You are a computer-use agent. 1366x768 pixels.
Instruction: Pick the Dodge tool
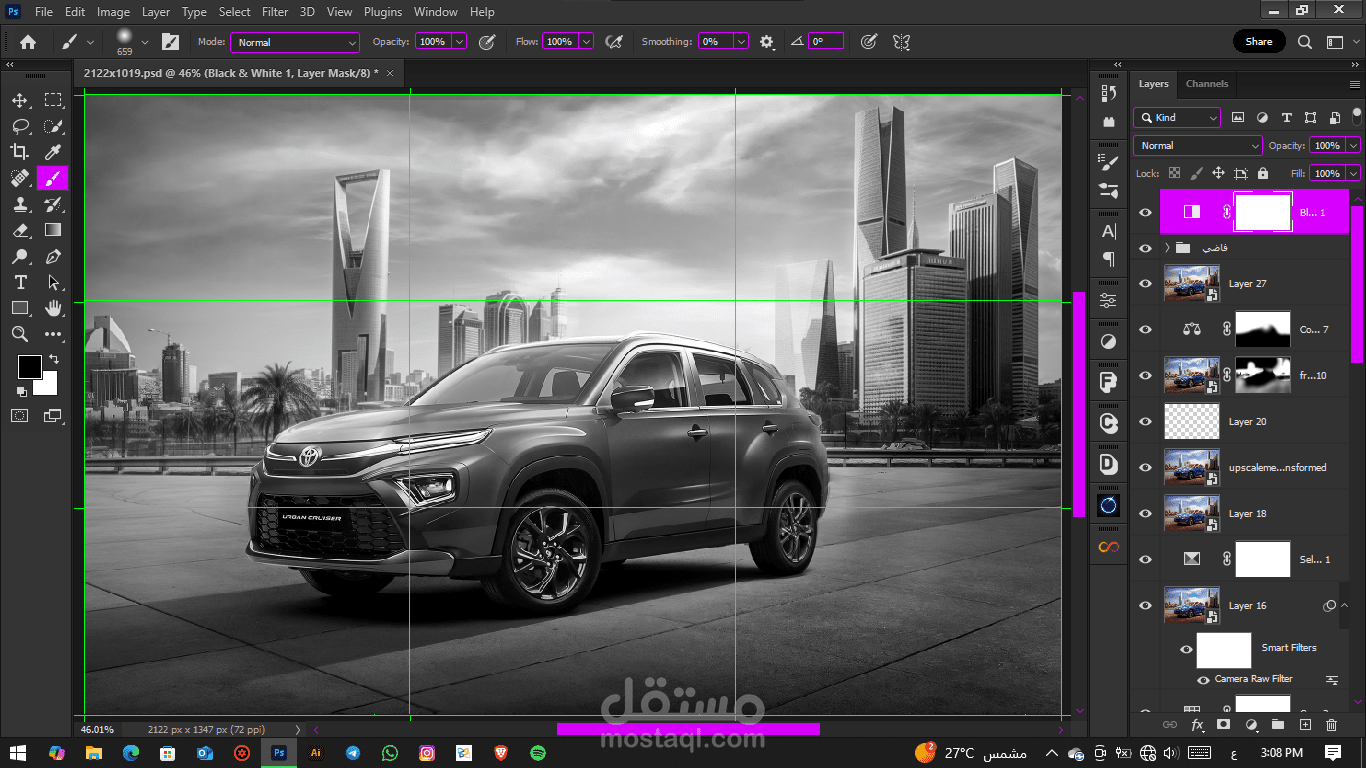20,256
